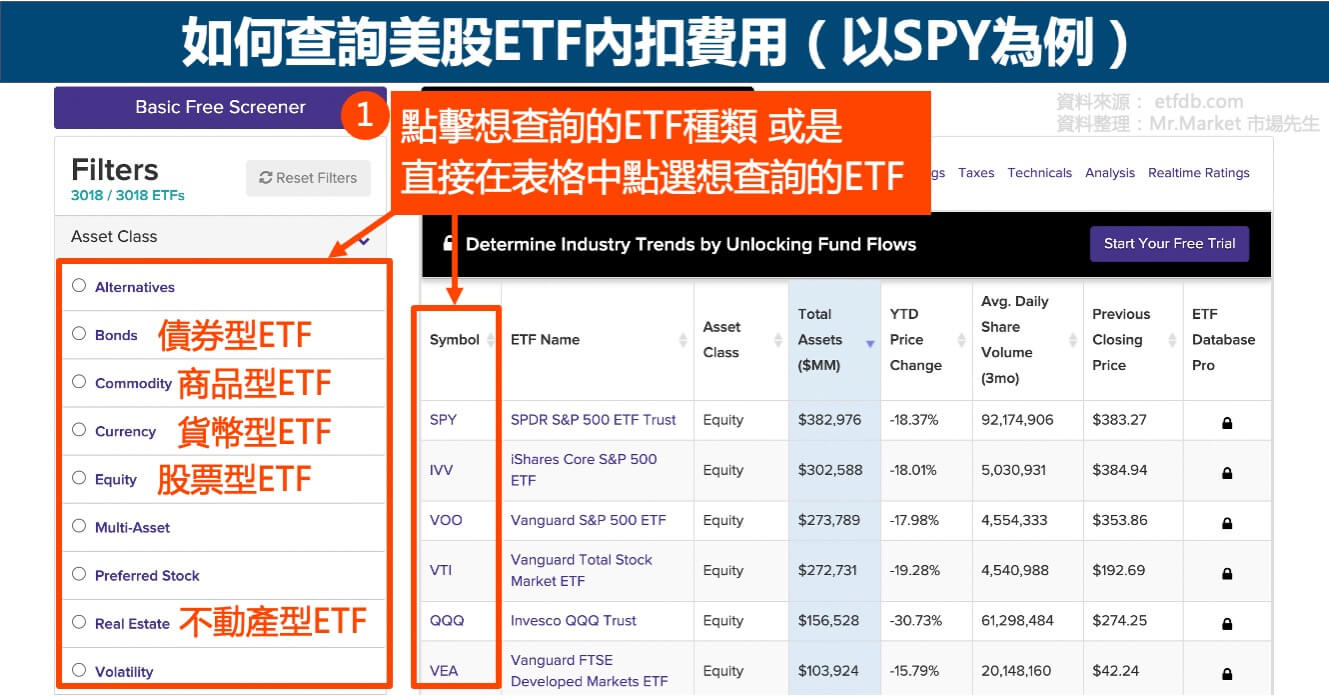Click IVV total assets $302,588
The width and height of the screenshot is (1329, 696).
(x=830, y=470)
